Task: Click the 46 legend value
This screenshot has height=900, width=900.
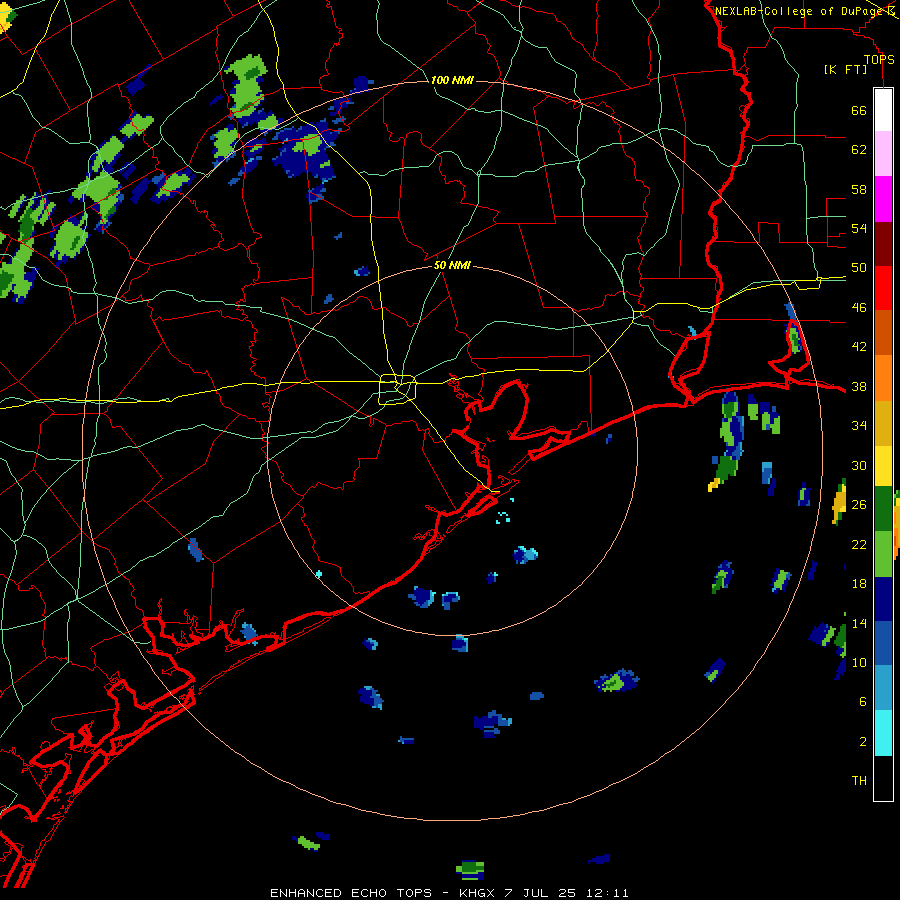Action: (x=859, y=308)
